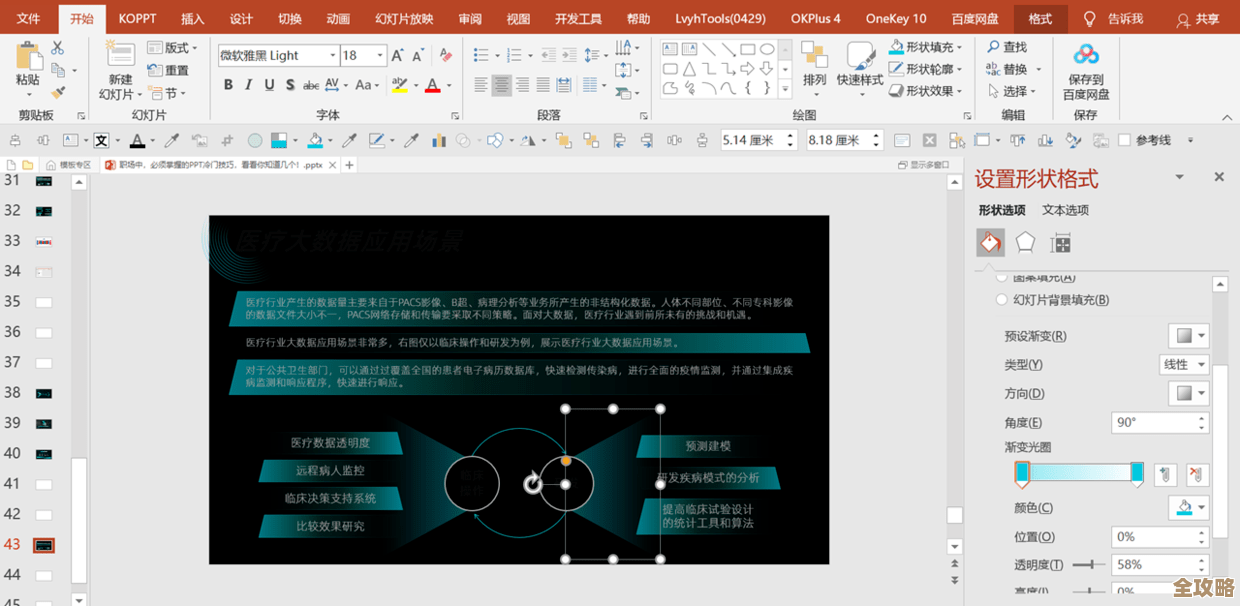Select 幻灯片背景填充 radio button

point(1002,300)
